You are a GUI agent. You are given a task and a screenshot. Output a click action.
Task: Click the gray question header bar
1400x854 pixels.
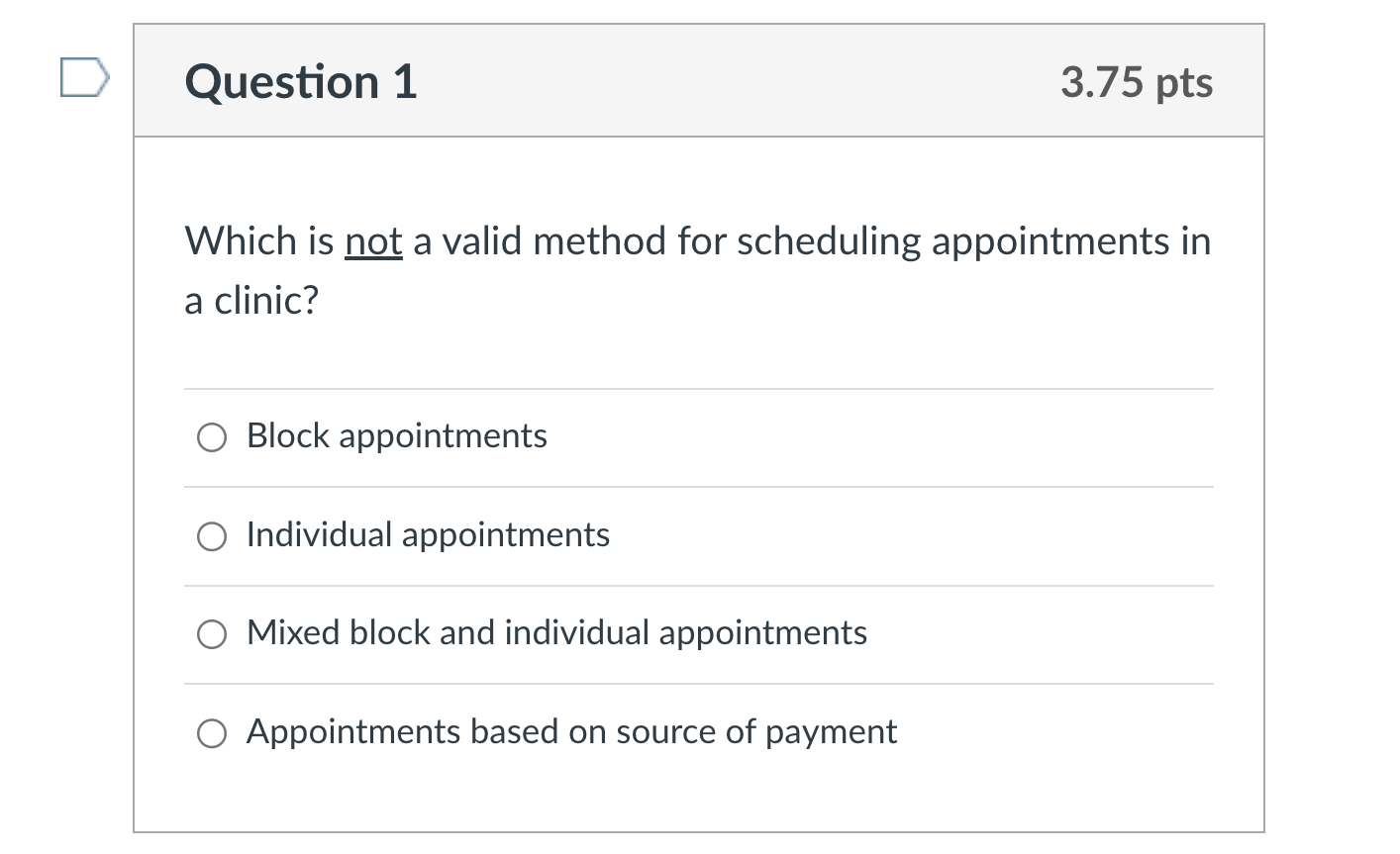[x=693, y=80]
